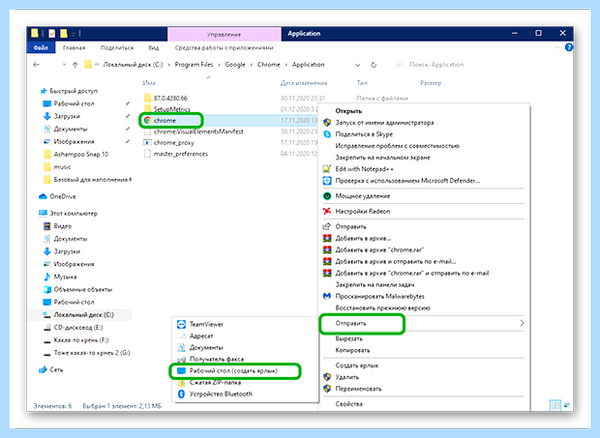600x438 pixels.
Task: Click the Notepad++ icon next to Edit with Notepad++
Action: [327, 169]
